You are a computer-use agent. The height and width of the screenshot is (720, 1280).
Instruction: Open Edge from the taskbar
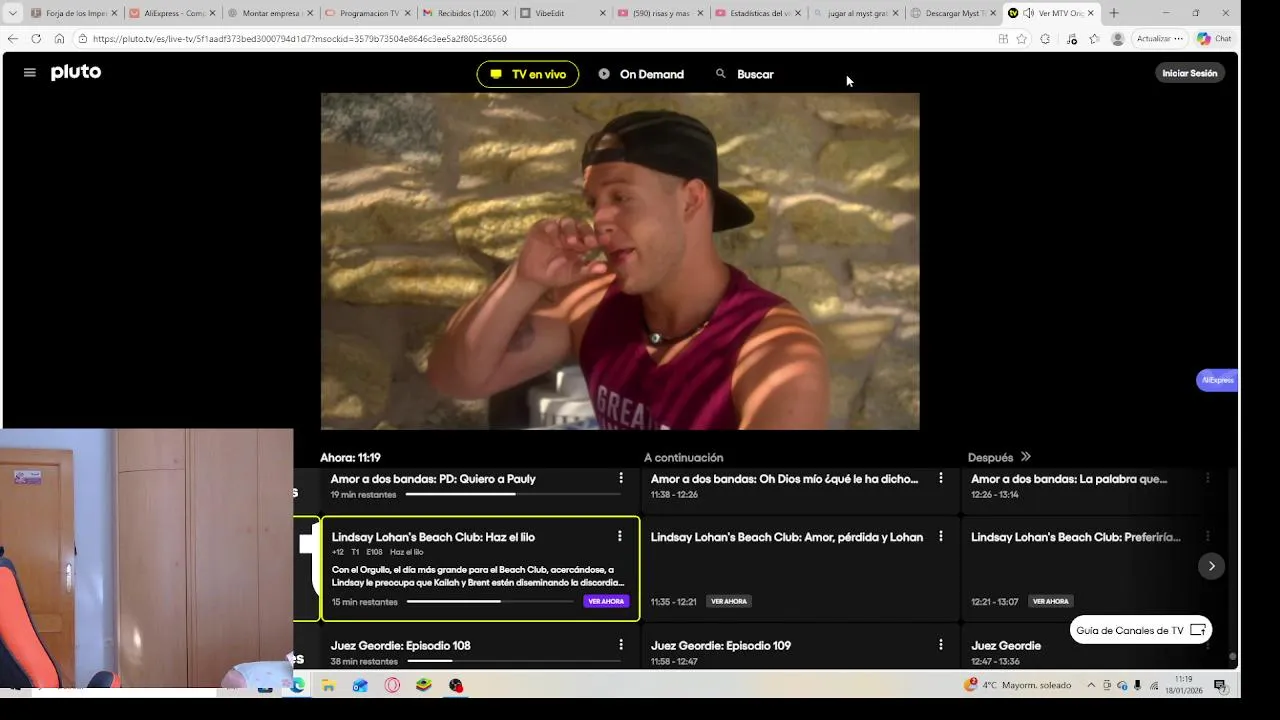[x=297, y=685]
